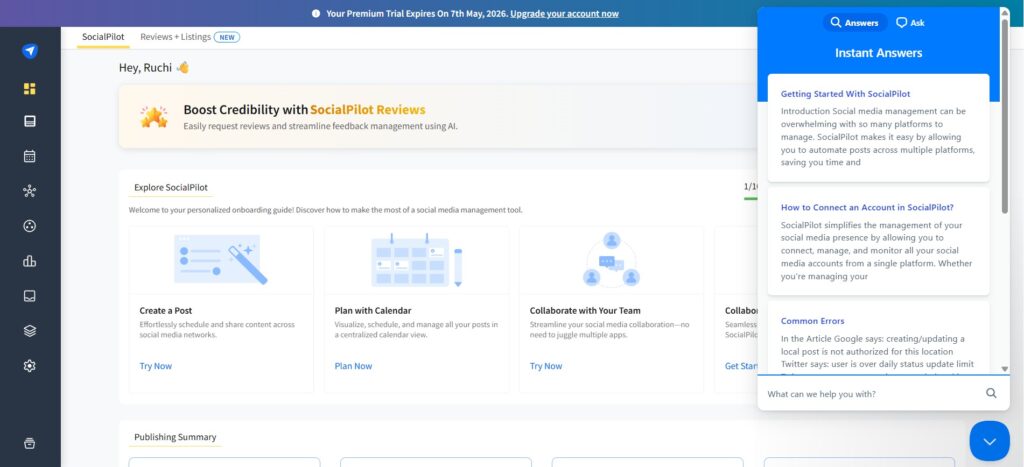1024x467 pixels.
Task: Select the Answers tab in help widget
Action: (855, 23)
